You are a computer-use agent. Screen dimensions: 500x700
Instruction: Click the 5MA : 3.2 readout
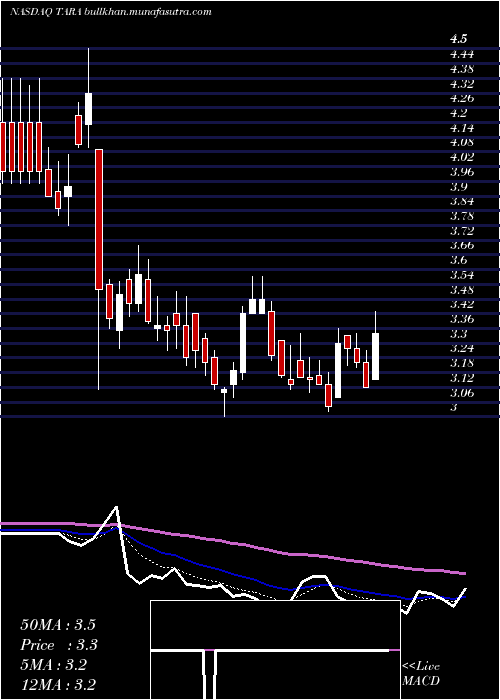click(54, 665)
